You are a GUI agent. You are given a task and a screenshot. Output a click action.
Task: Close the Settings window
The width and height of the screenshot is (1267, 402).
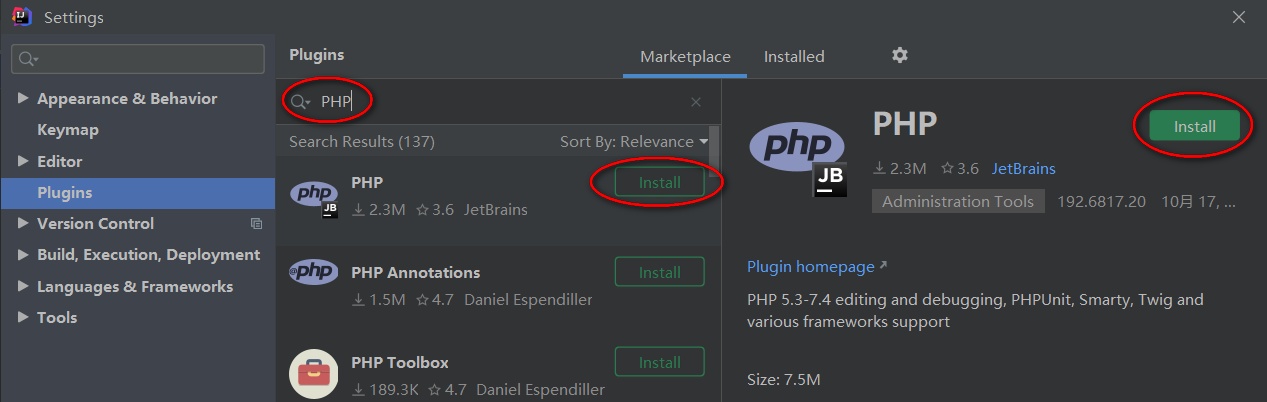(x=1239, y=17)
